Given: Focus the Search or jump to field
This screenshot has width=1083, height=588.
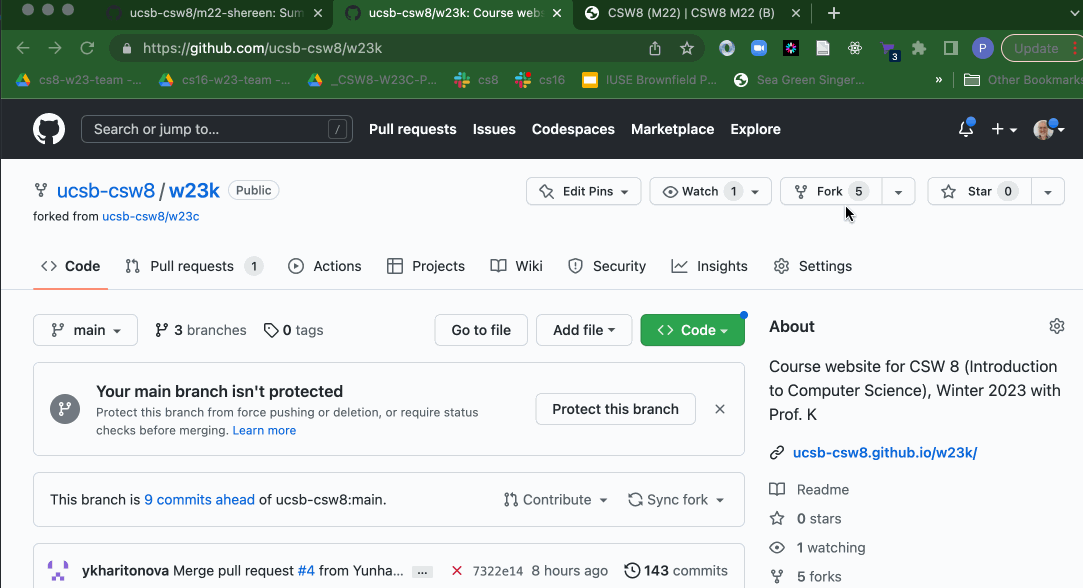Looking at the screenshot, I should tap(217, 129).
